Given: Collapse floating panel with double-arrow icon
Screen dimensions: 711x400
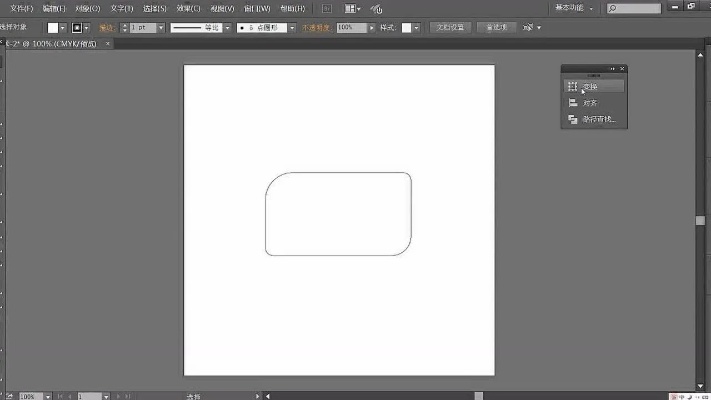Looking at the screenshot, I should [613, 68].
